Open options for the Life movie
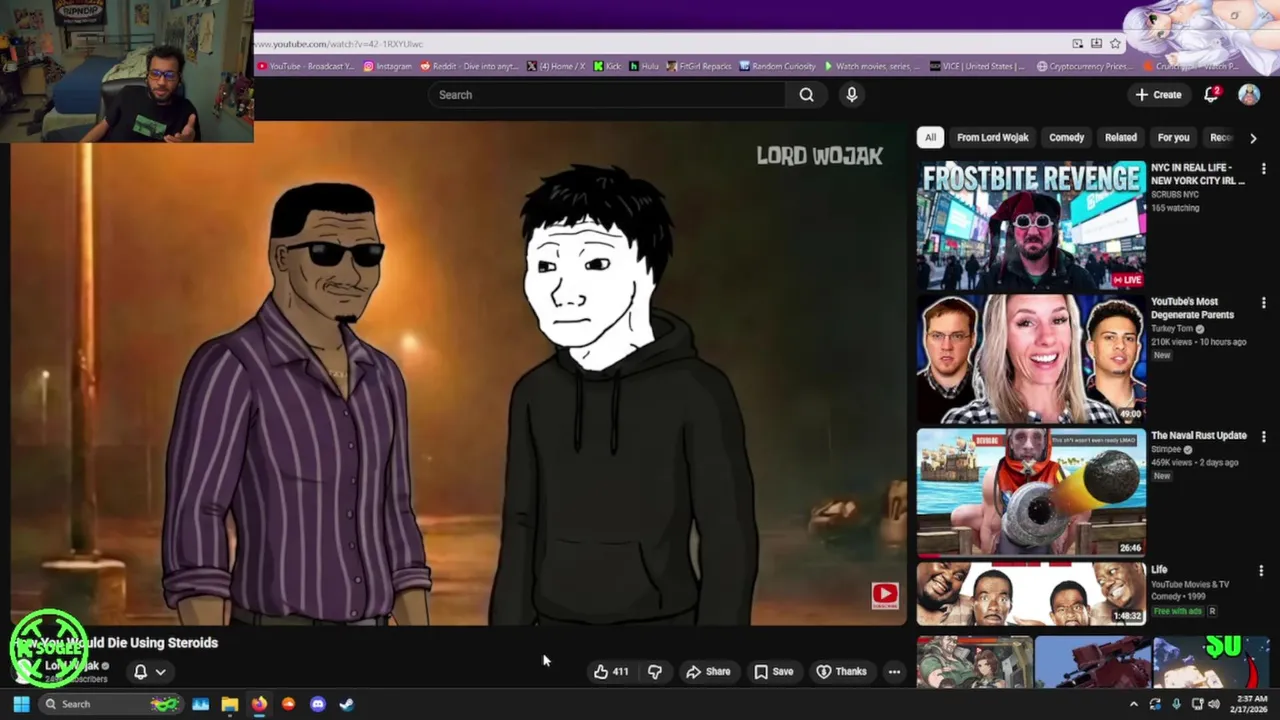Image resolution: width=1280 pixels, height=720 pixels. (1263, 571)
